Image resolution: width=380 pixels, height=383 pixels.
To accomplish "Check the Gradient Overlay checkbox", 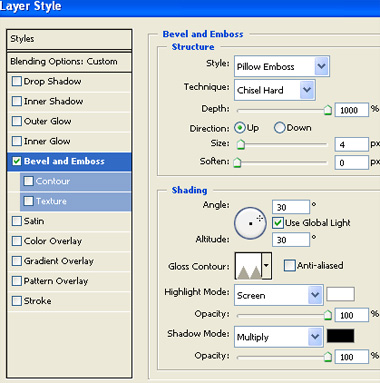I will pyautogui.click(x=17, y=261).
